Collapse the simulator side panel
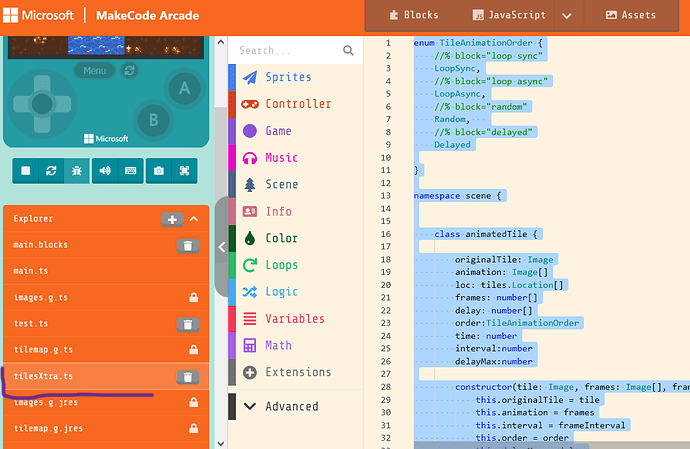 222,247
